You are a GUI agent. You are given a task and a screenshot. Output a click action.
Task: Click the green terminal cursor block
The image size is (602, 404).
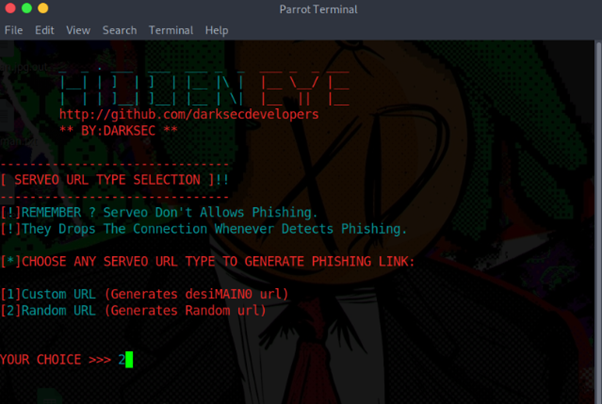pos(129,359)
